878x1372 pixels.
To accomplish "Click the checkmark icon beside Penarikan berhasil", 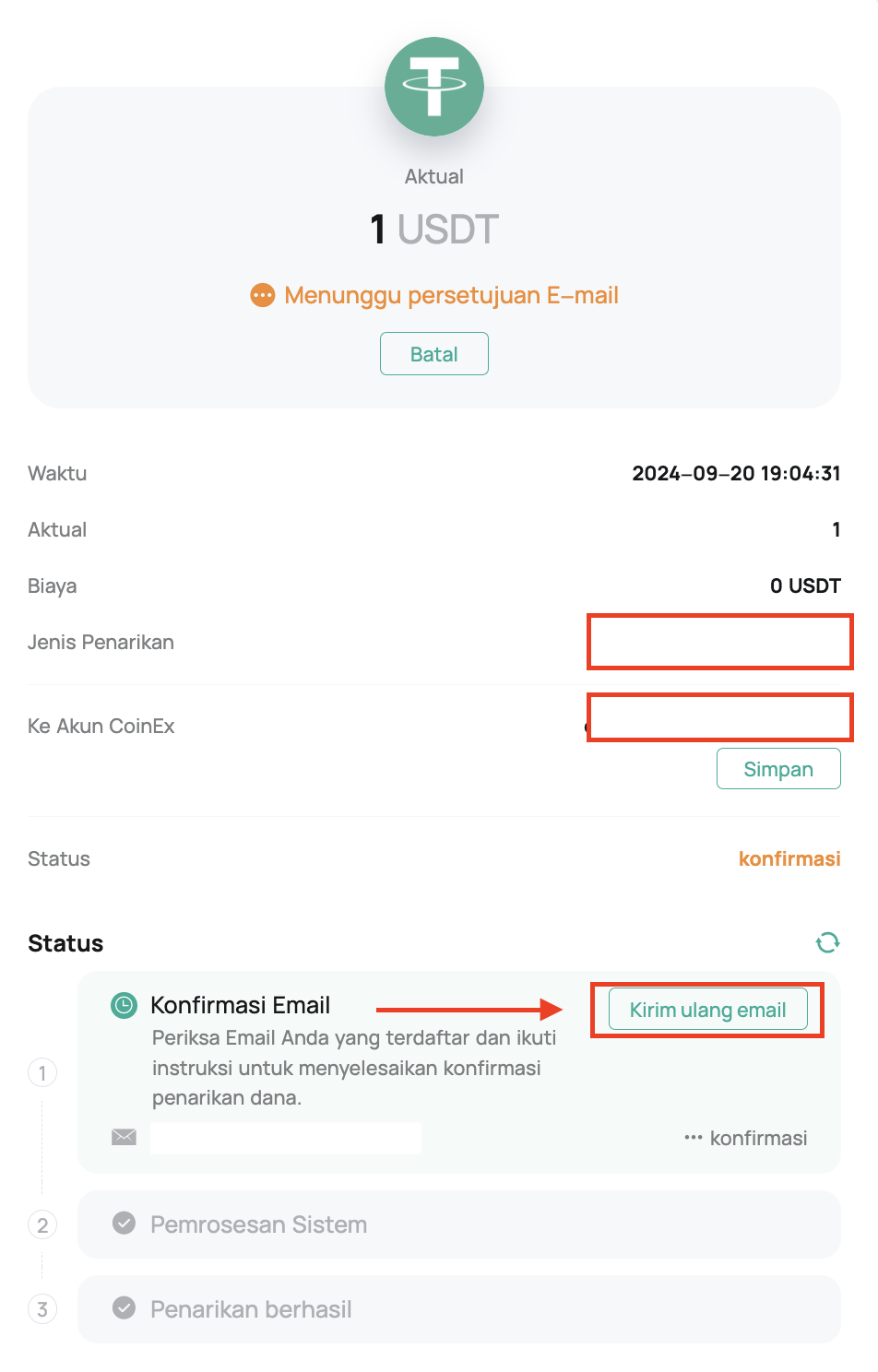I will (x=124, y=1308).
